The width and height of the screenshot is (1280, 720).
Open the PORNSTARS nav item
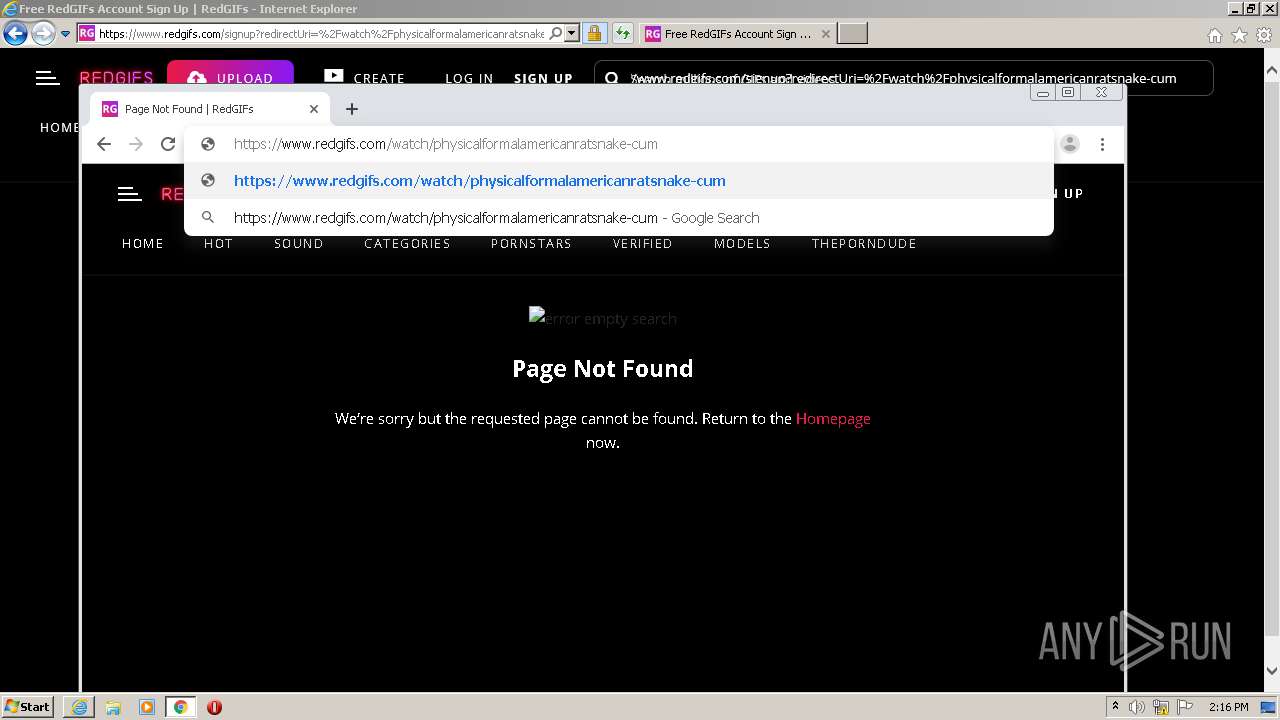coord(531,243)
